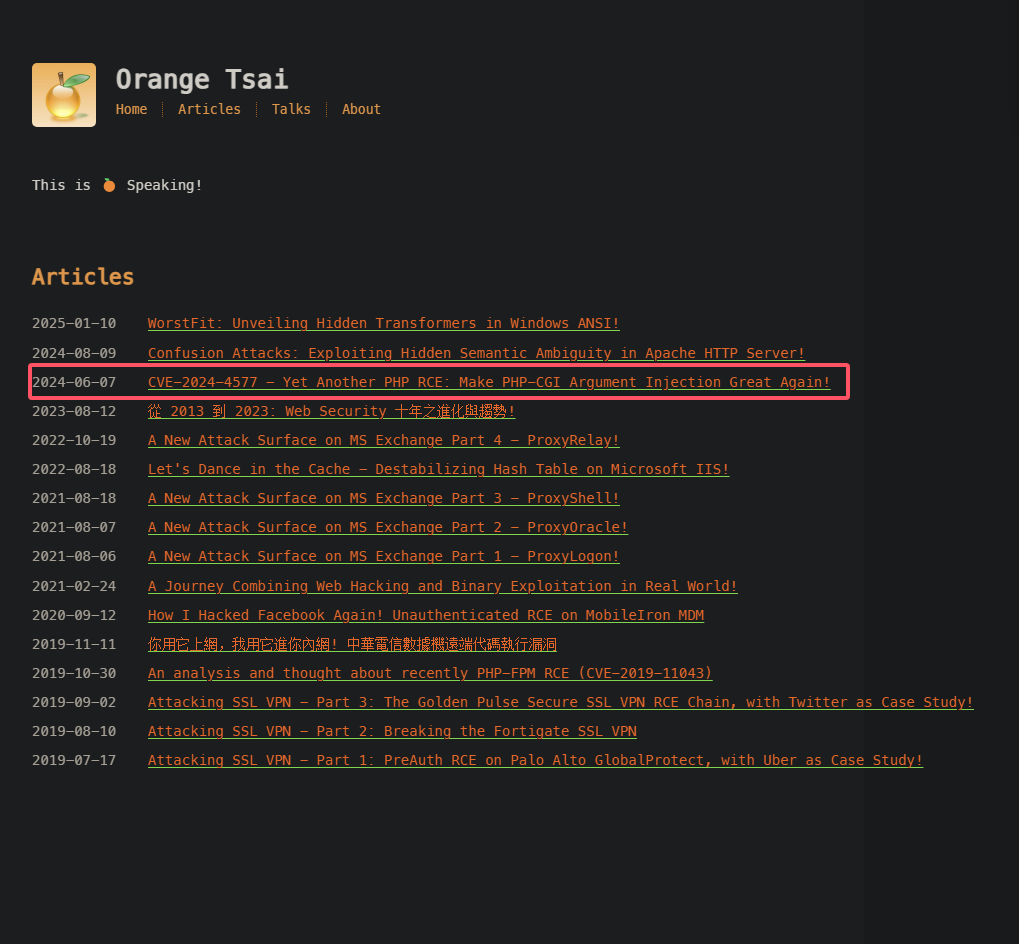Click the Orange Tsai site title
This screenshot has height=944, width=1019.
tap(202, 79)
